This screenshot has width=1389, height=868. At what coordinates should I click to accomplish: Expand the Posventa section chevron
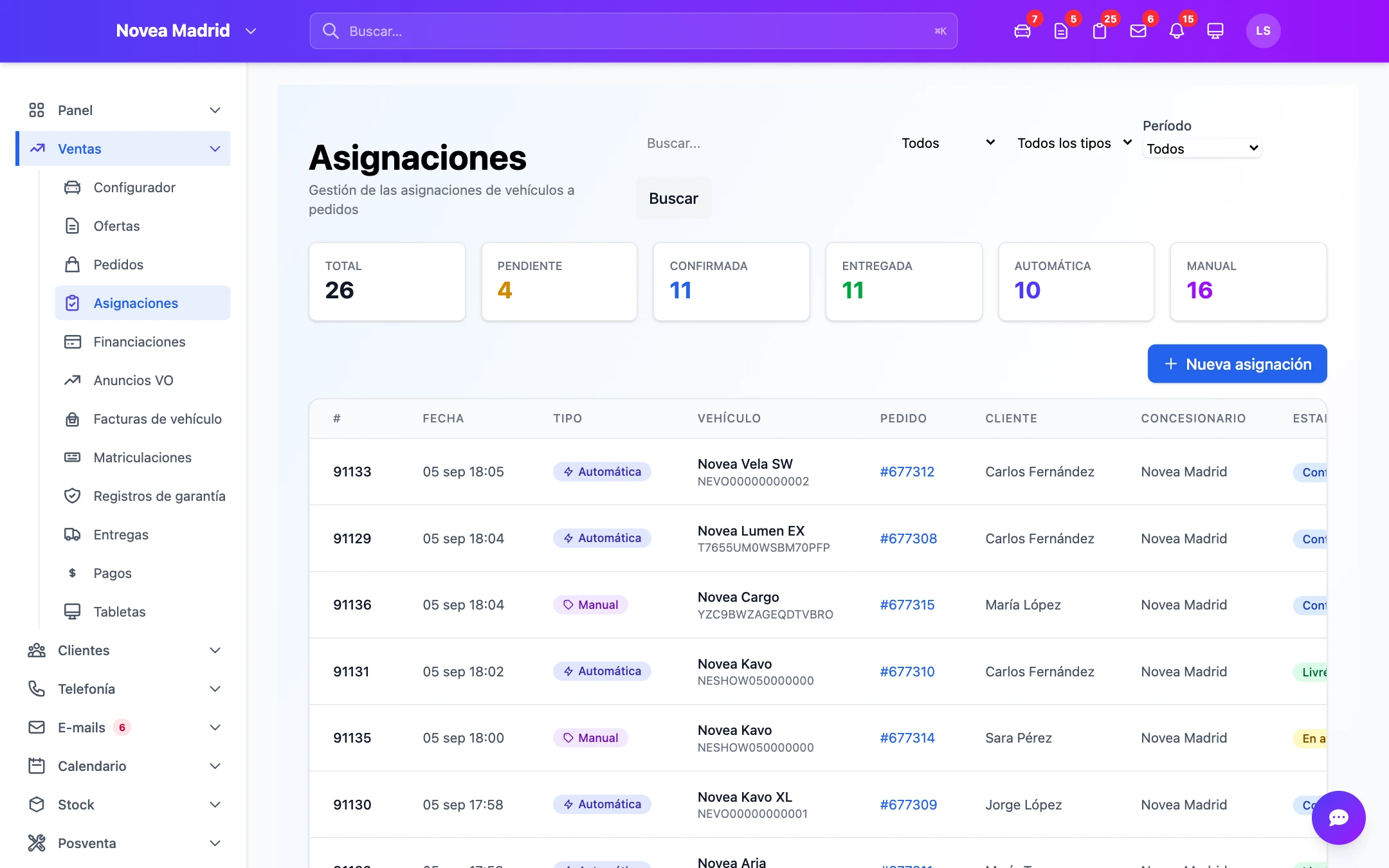click(x=215, y=843)
